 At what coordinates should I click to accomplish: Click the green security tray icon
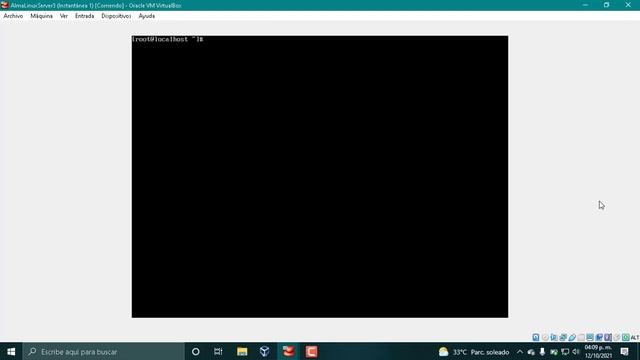(553, 352)
